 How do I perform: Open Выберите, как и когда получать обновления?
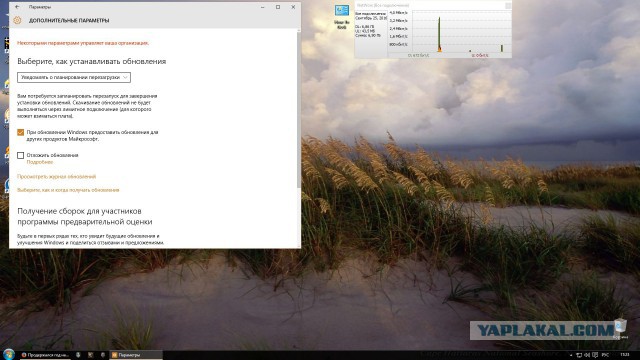click(x=68, y=190)
